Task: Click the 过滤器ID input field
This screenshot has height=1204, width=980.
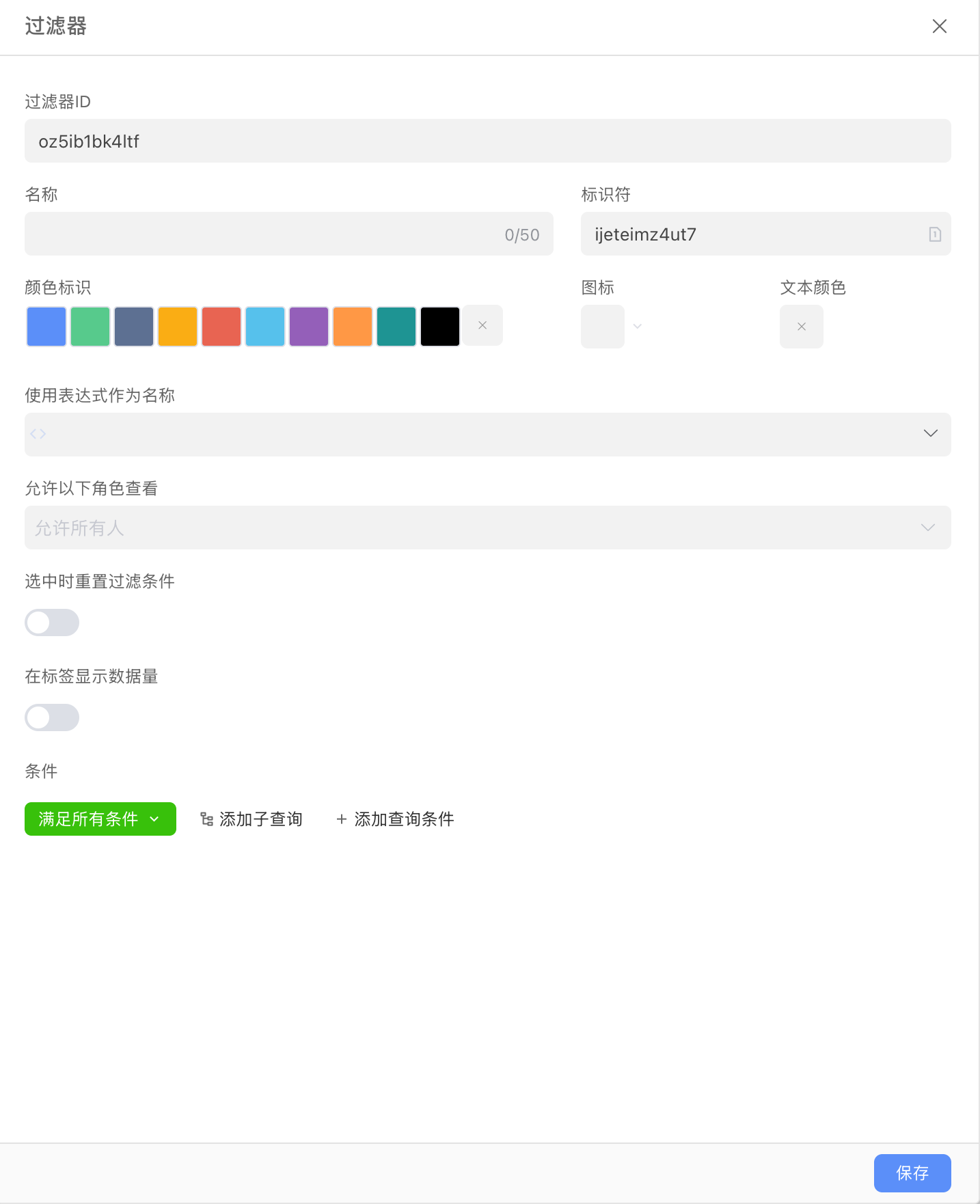Action: point(487,141)
